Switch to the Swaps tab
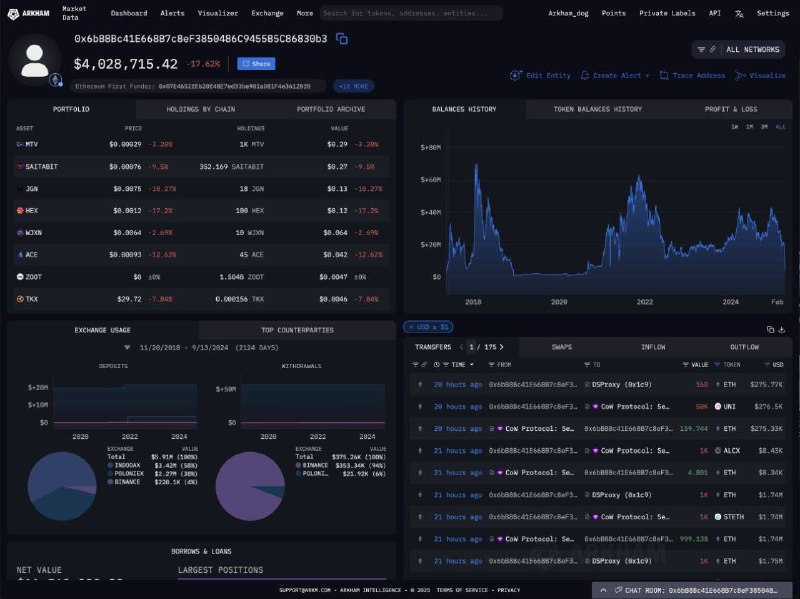The height and width of the screenshot is (599, 800). (562, 347)
